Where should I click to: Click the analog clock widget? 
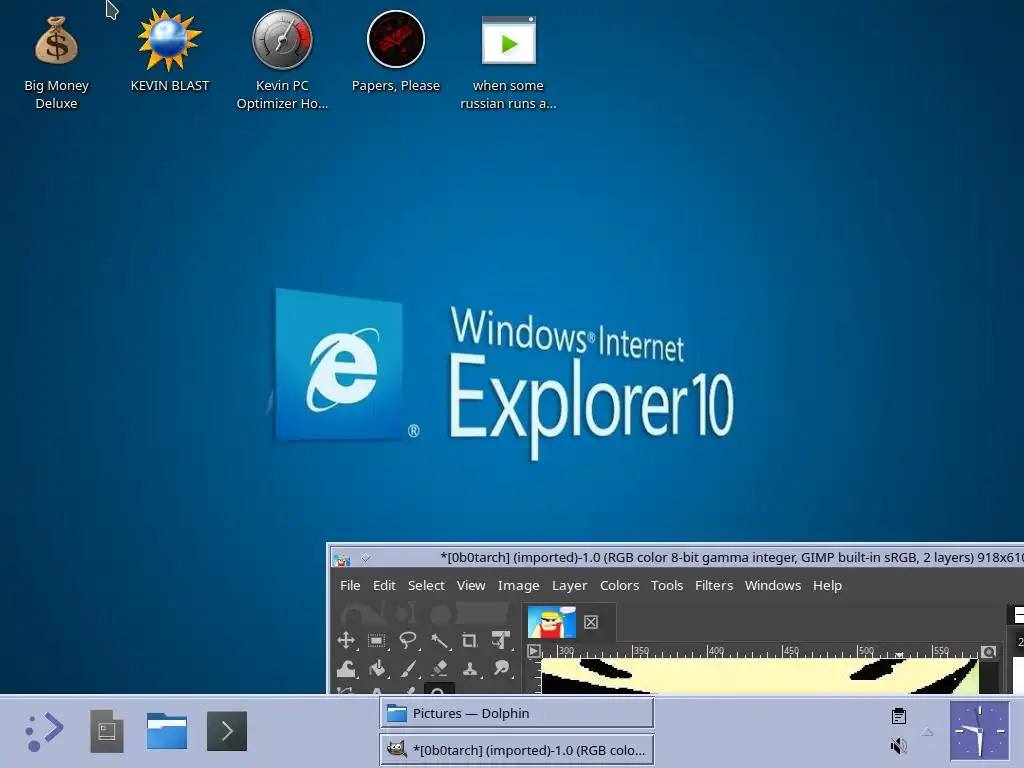[979, 731]
